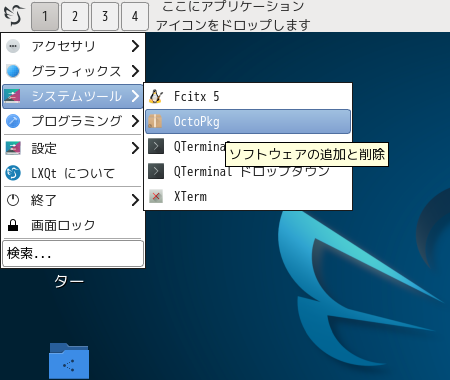Click the 終了 power icon
The width and height of the screenshot is (450, 380).
coord(13,200)
